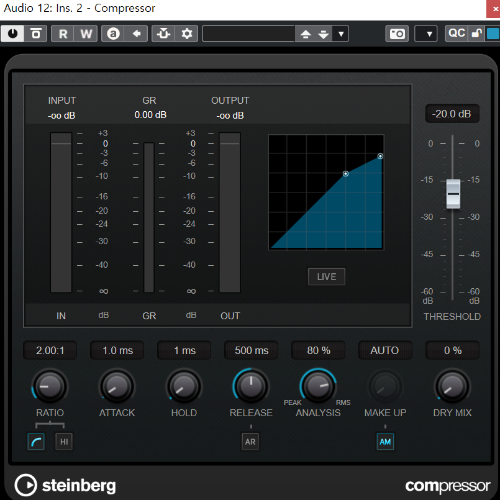Disable Auto Make-up with AM button
The height and width of the screenshot is (500, 500).
(385, 441)
